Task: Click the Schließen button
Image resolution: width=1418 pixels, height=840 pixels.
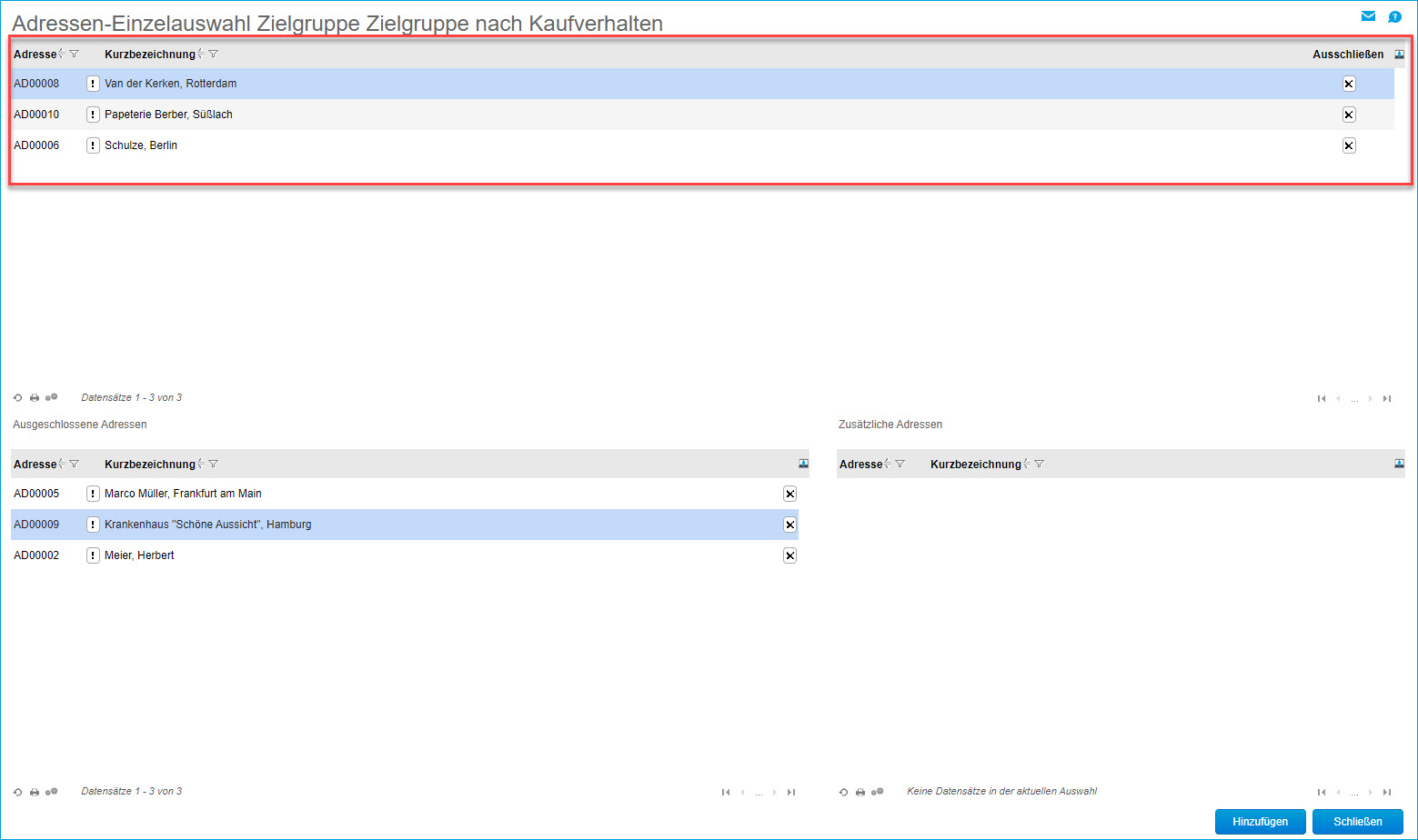Action: coord(1357,822)
